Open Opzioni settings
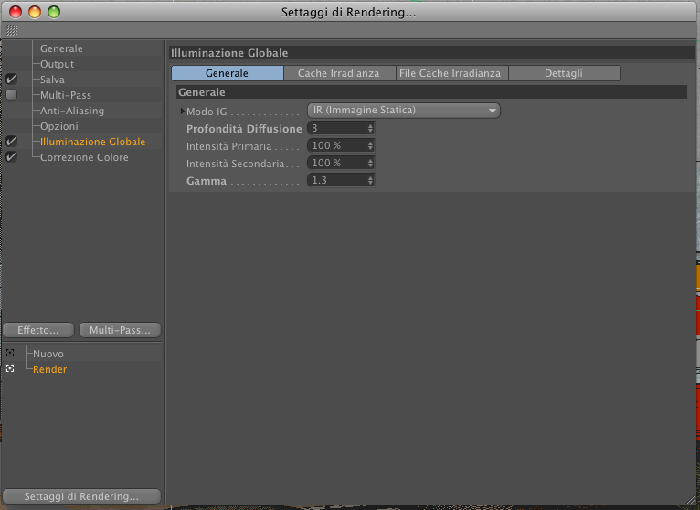700x510 pixels. point(59,126)
